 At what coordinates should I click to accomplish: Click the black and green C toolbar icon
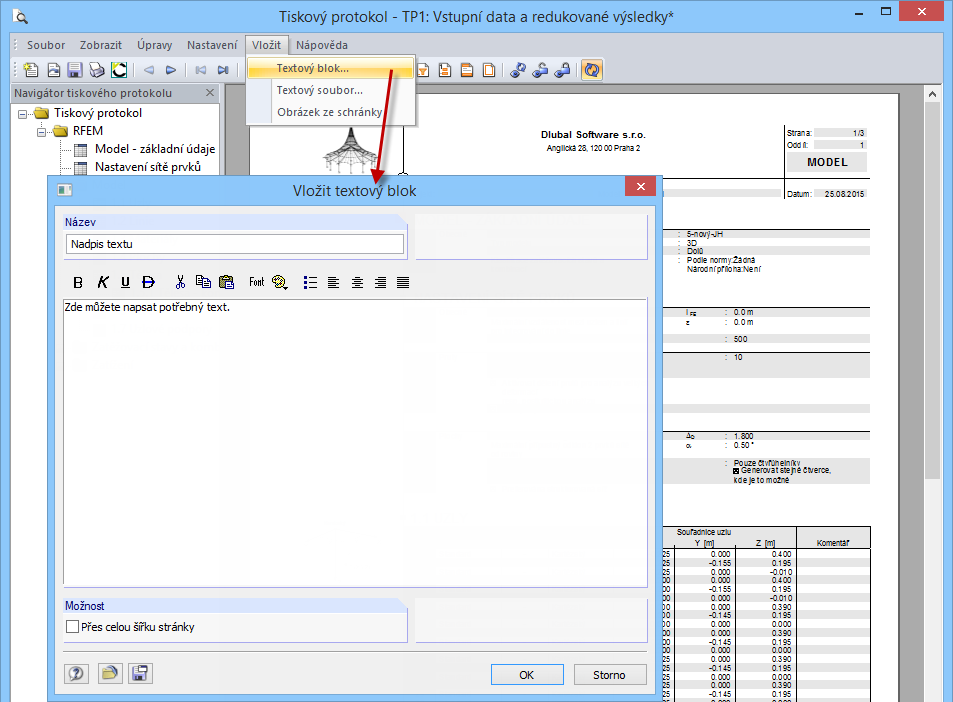point(119,70)
